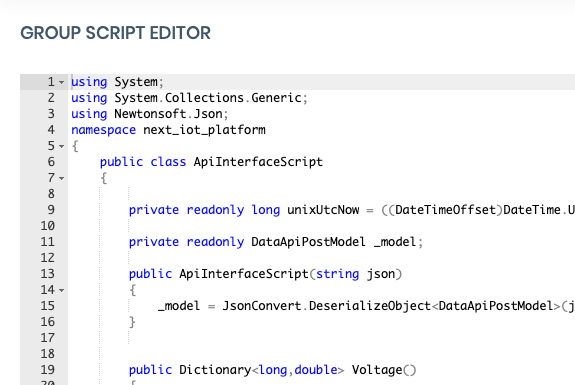Click the 'double' keyword on line 19
Image resolution: width=575 pixels, height=385 pixels.
coord(316,370)
